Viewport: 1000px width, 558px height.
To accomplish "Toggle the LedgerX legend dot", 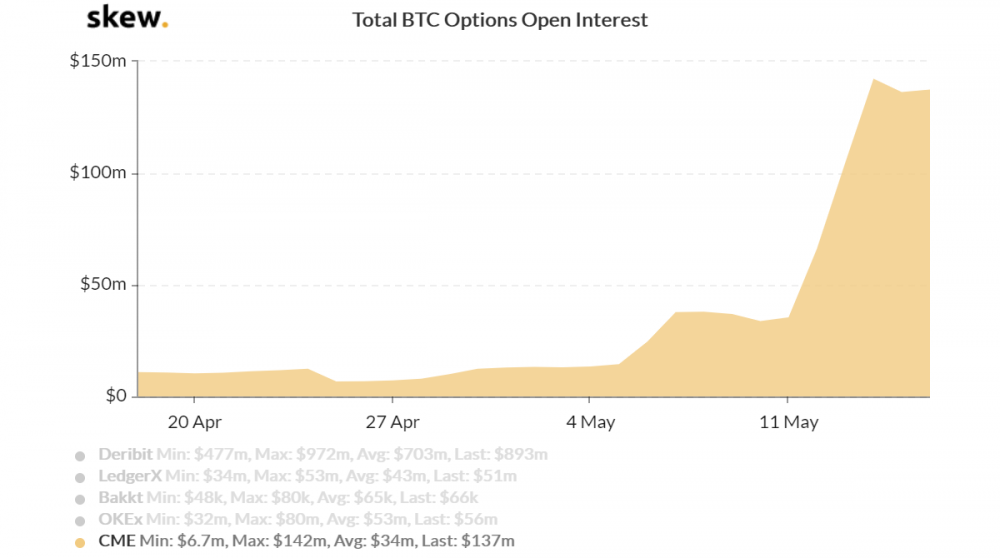I will 80,477.
